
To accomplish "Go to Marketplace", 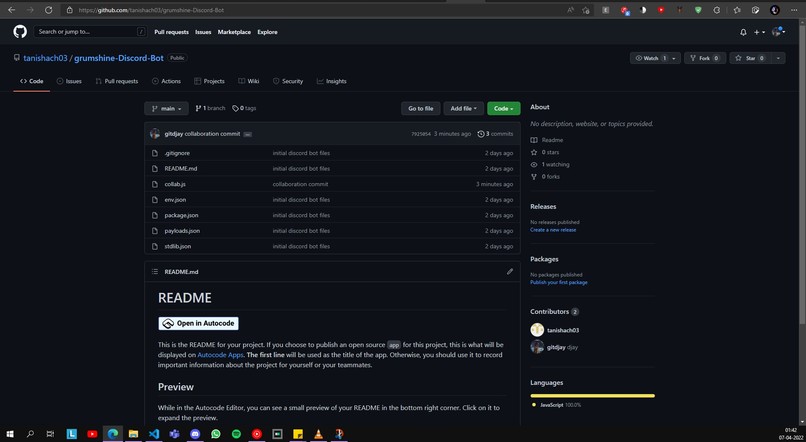I will pyautogui.click(x=234, y=32).
